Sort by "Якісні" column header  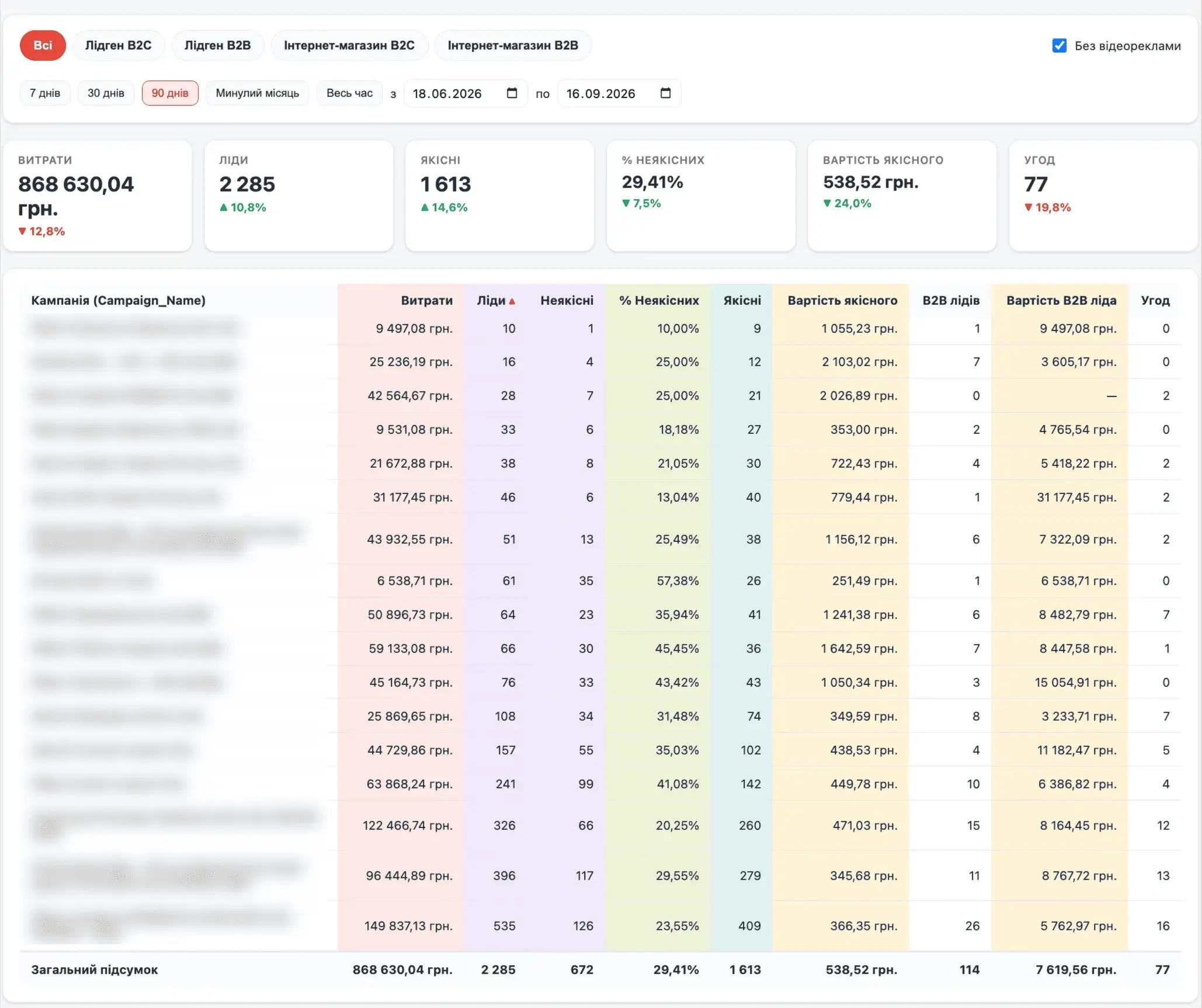click(x=742, y=300)
